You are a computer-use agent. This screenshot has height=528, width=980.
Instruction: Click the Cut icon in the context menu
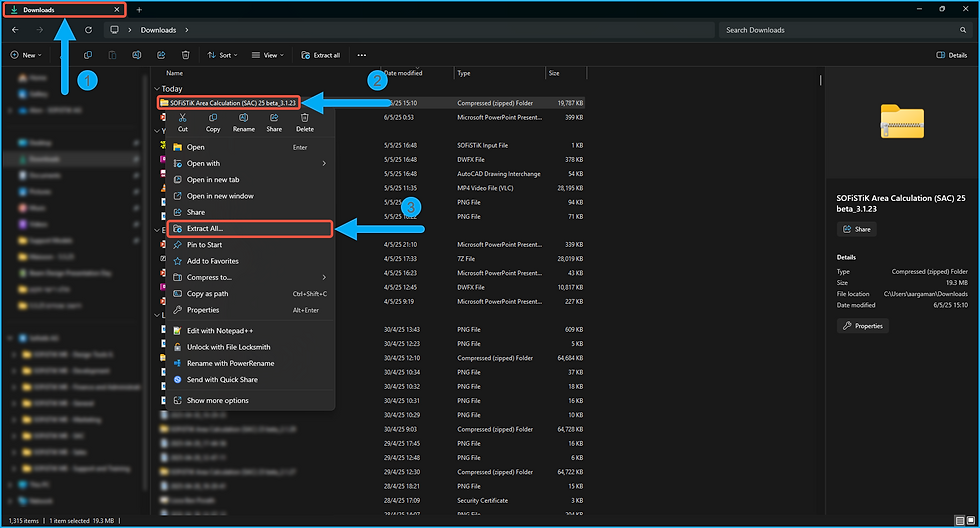coord(182,117)
